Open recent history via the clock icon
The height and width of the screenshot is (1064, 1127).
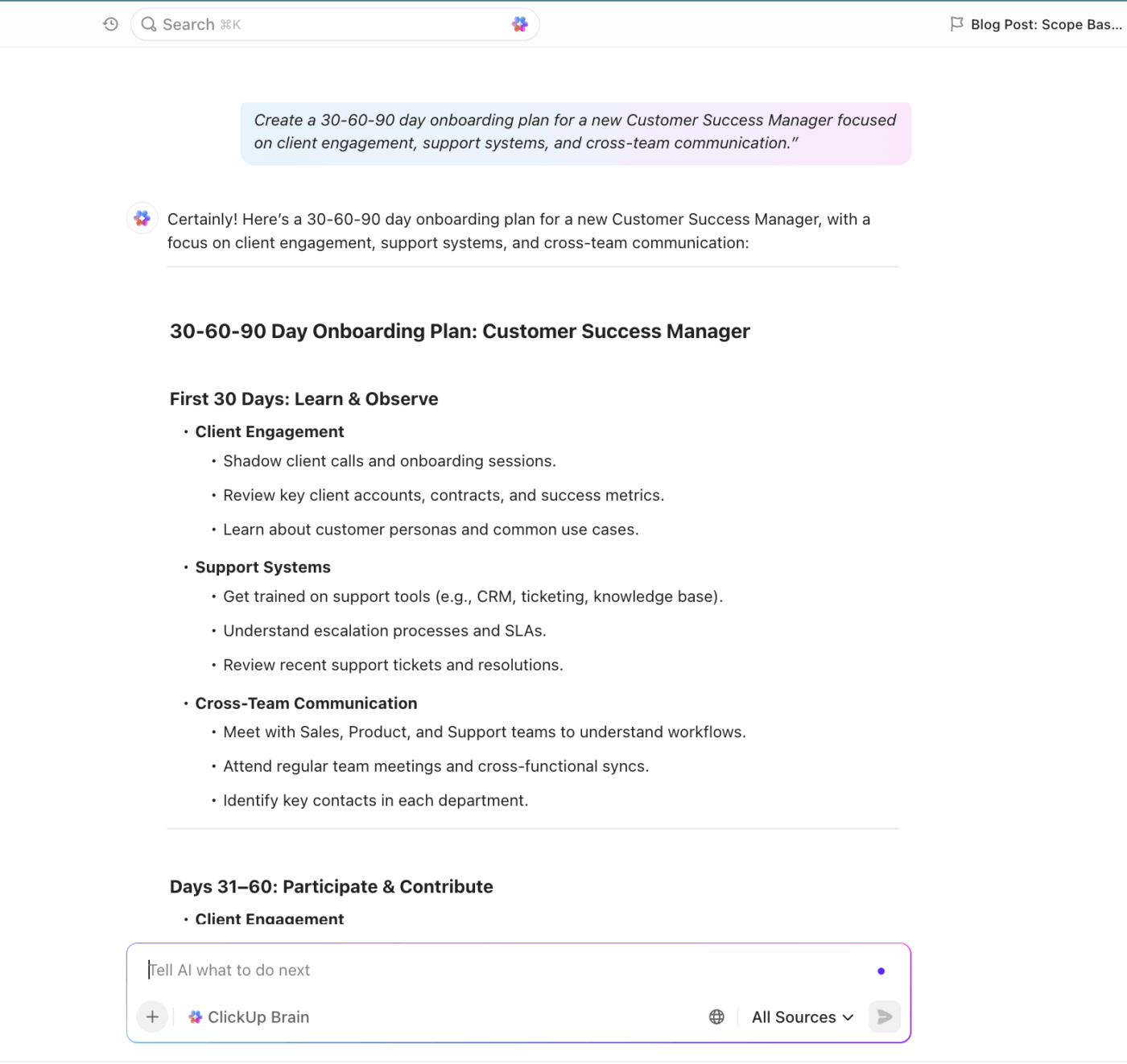pyautogui.click(x=110, y=24)
